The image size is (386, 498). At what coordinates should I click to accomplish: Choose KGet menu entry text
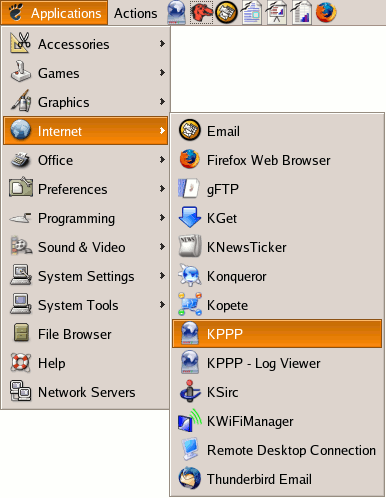coord(222,218)
